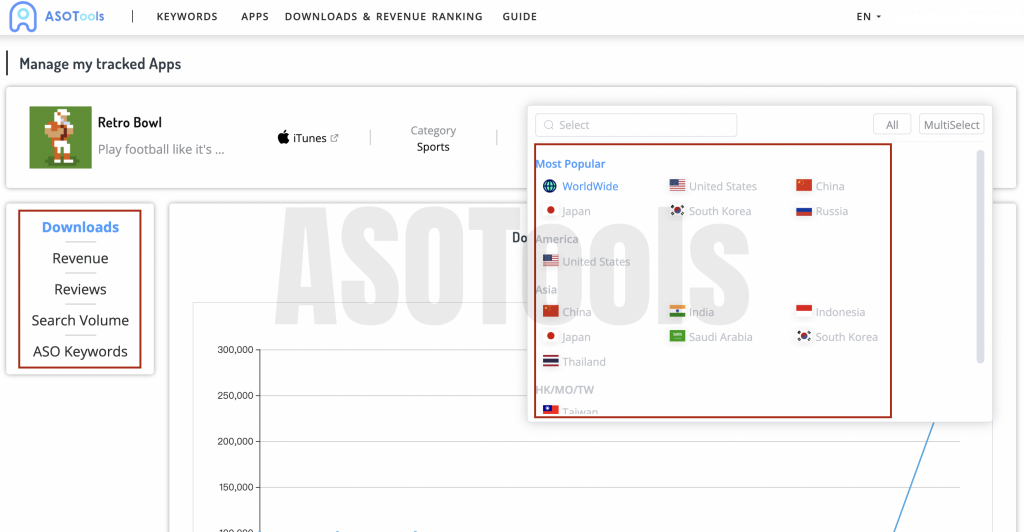
Task: Select Japan text under Asia
Action: pyautogui.click(x=576, y=337)
